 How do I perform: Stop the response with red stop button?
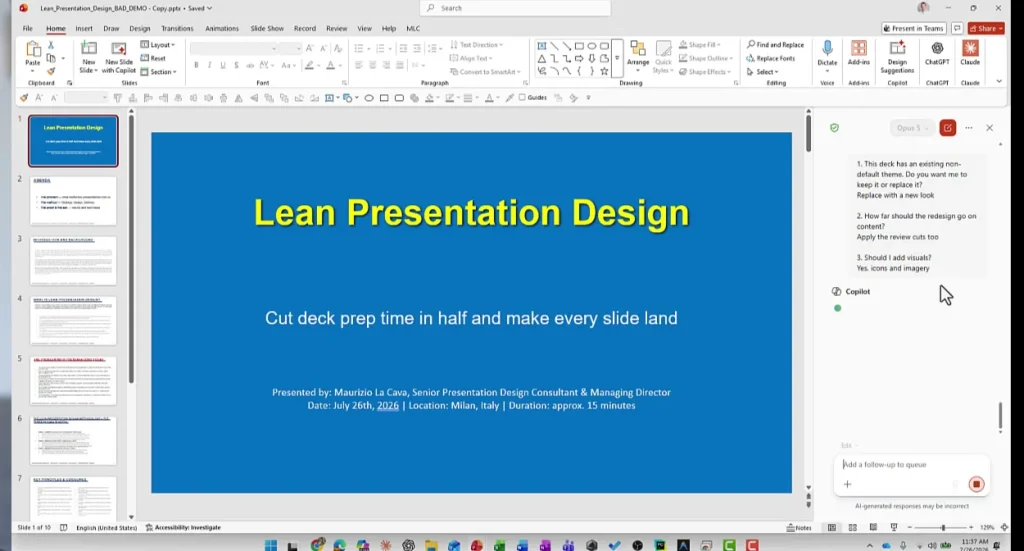pos(976,484)
